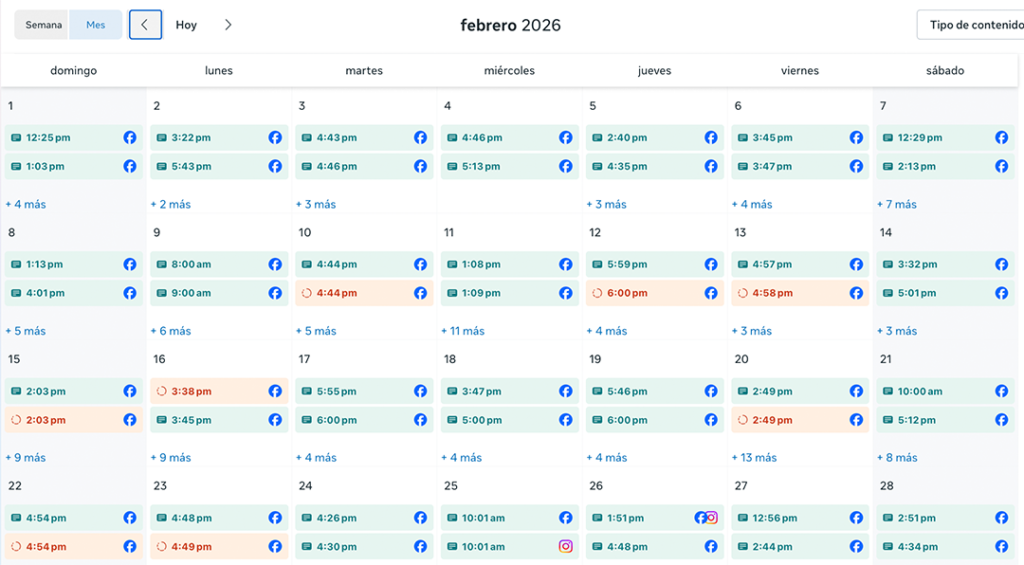Open the Tipo de contenido dropdown
The image size is (1024, 565).
(969, 25)
